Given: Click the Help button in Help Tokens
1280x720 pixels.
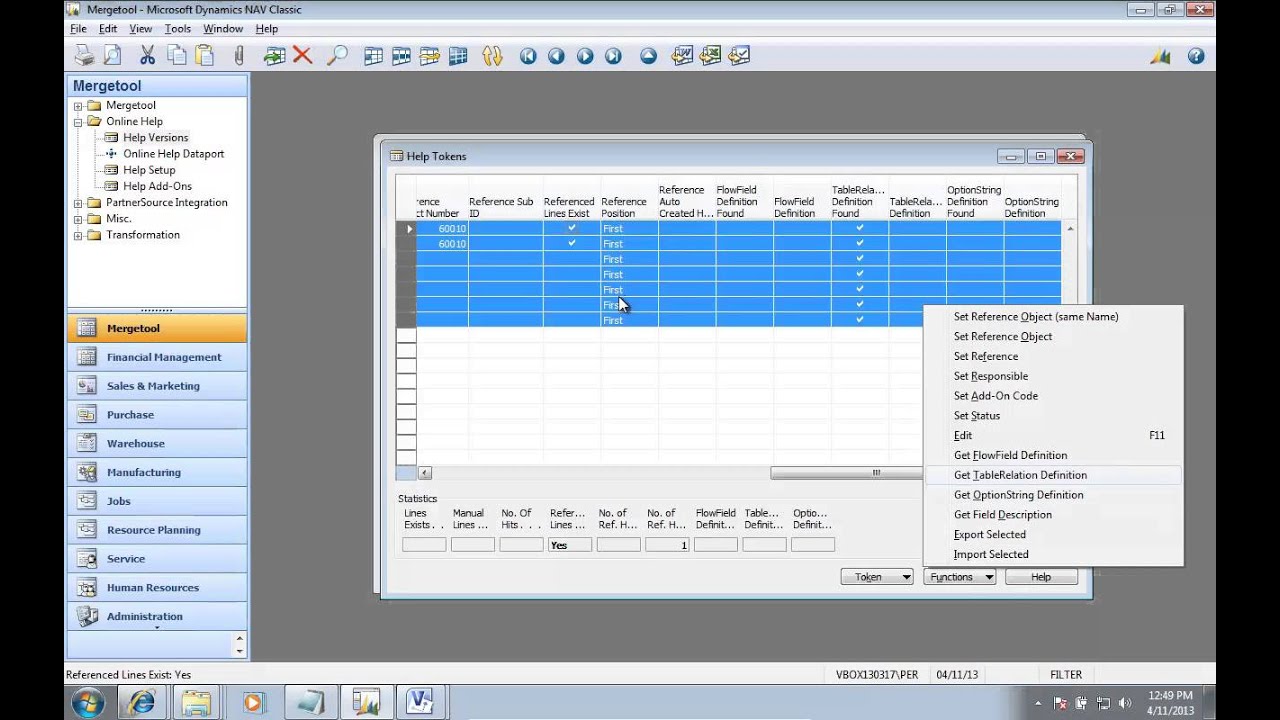Looking at the screenshot, I should (1041, 577).
